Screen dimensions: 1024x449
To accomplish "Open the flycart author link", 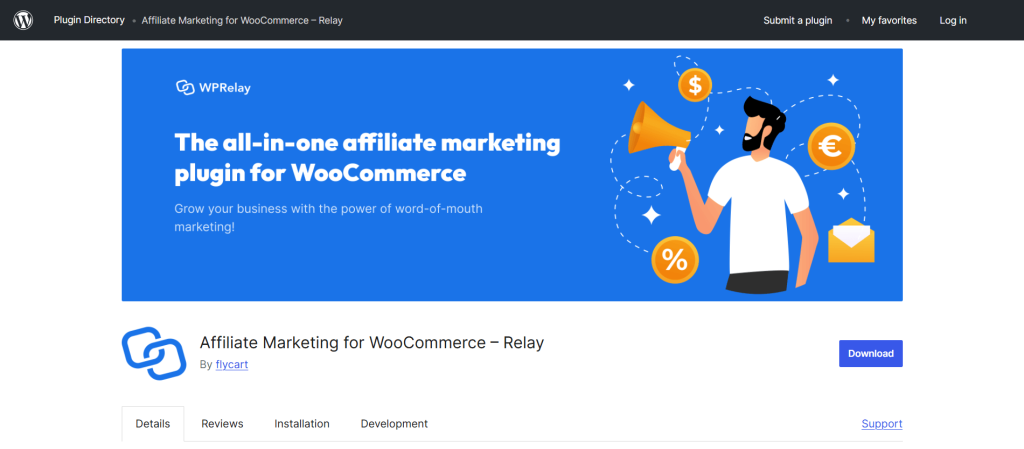I will click(232, 365).
